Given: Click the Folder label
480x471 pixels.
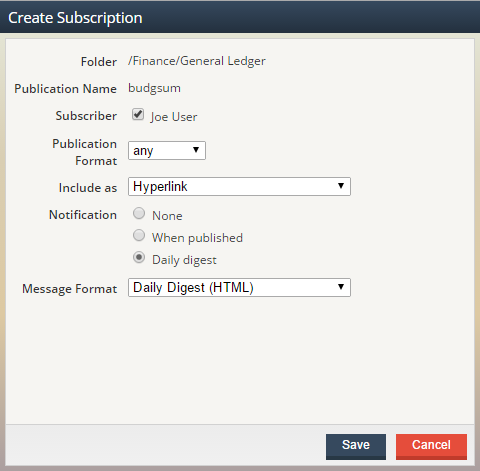Looking at the screenshot, I should [x=99, y=62].
